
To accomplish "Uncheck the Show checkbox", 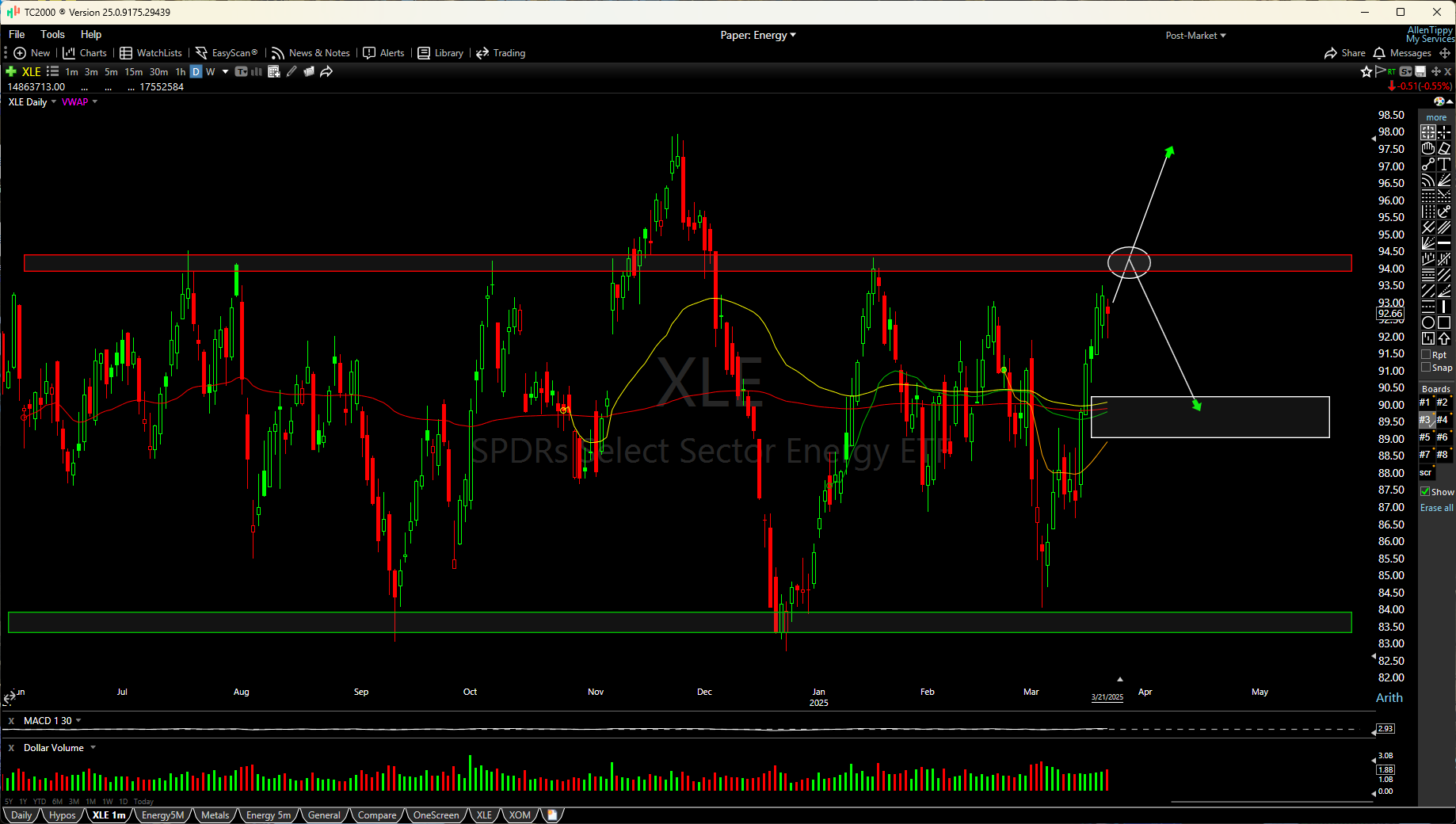I will tap(1424, 491).
